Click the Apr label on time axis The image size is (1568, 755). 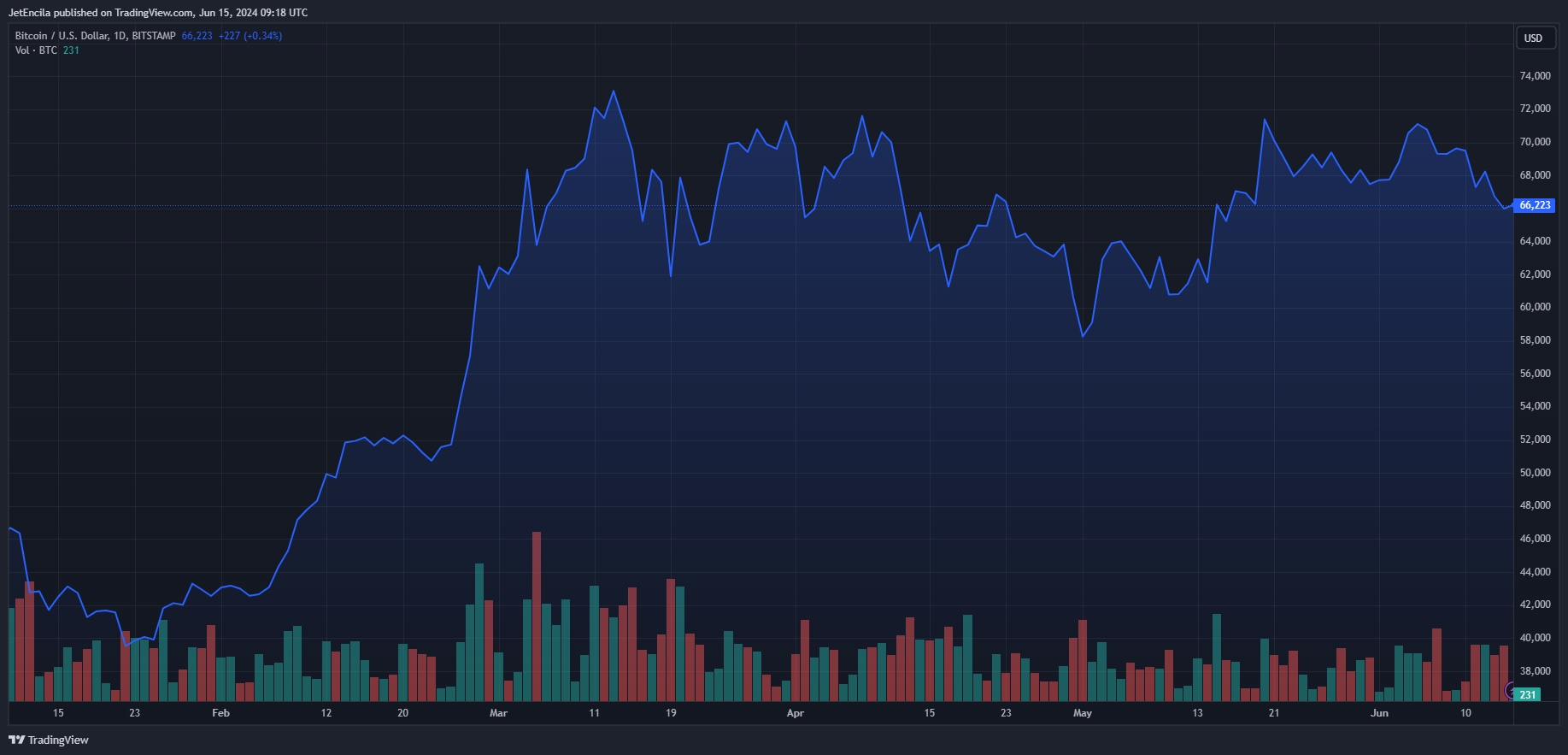tap(795, 713)
